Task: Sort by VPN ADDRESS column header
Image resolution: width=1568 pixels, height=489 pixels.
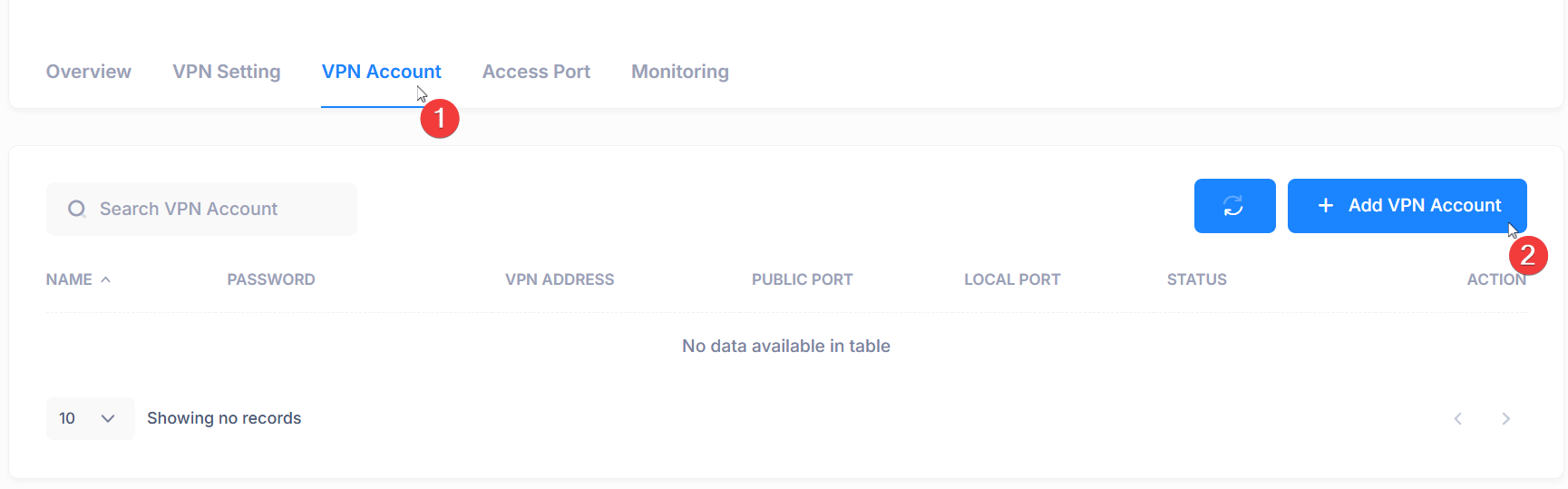Action: (x=560, y=279)
